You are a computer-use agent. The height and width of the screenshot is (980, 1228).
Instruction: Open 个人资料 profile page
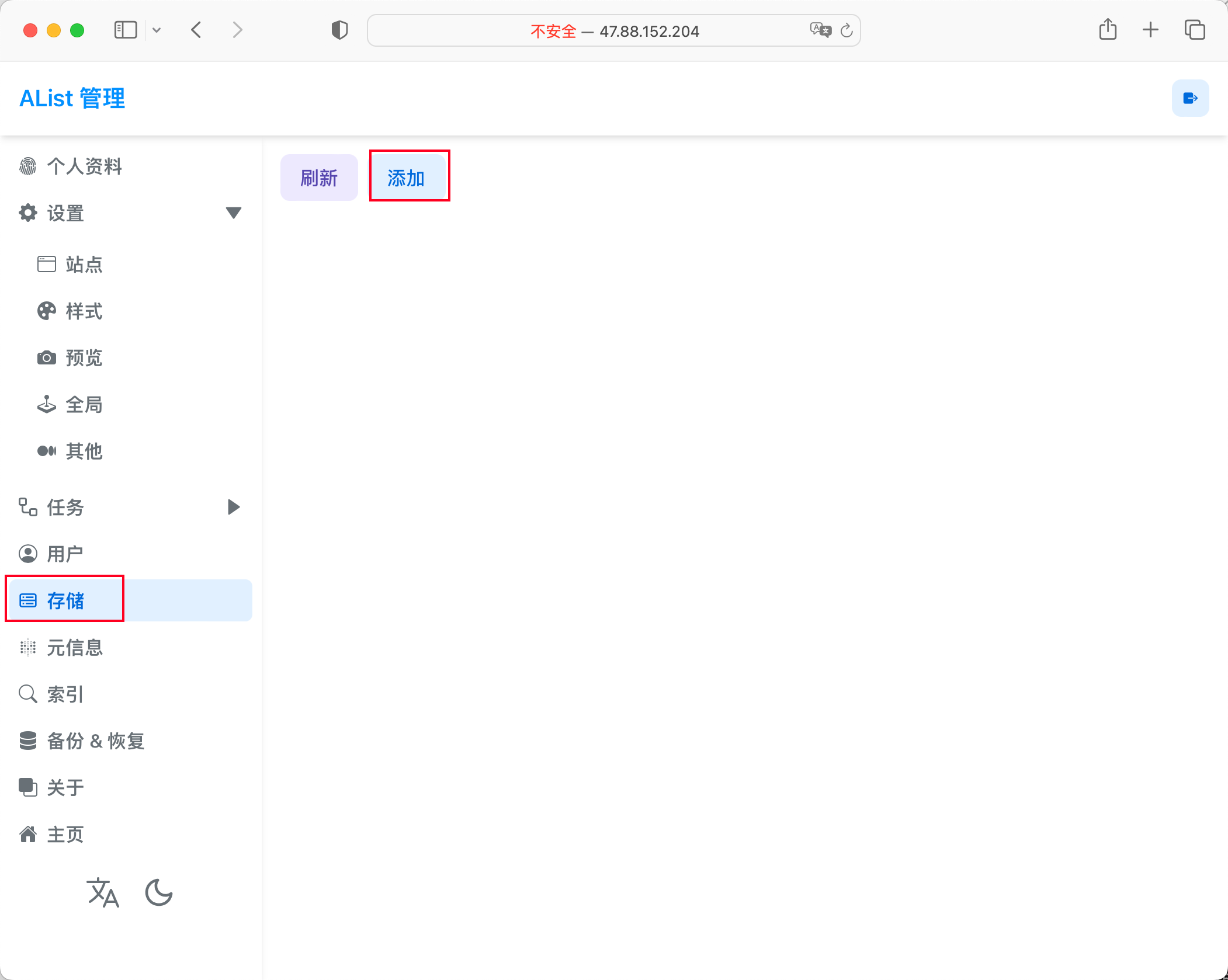(x=84, y=166)
